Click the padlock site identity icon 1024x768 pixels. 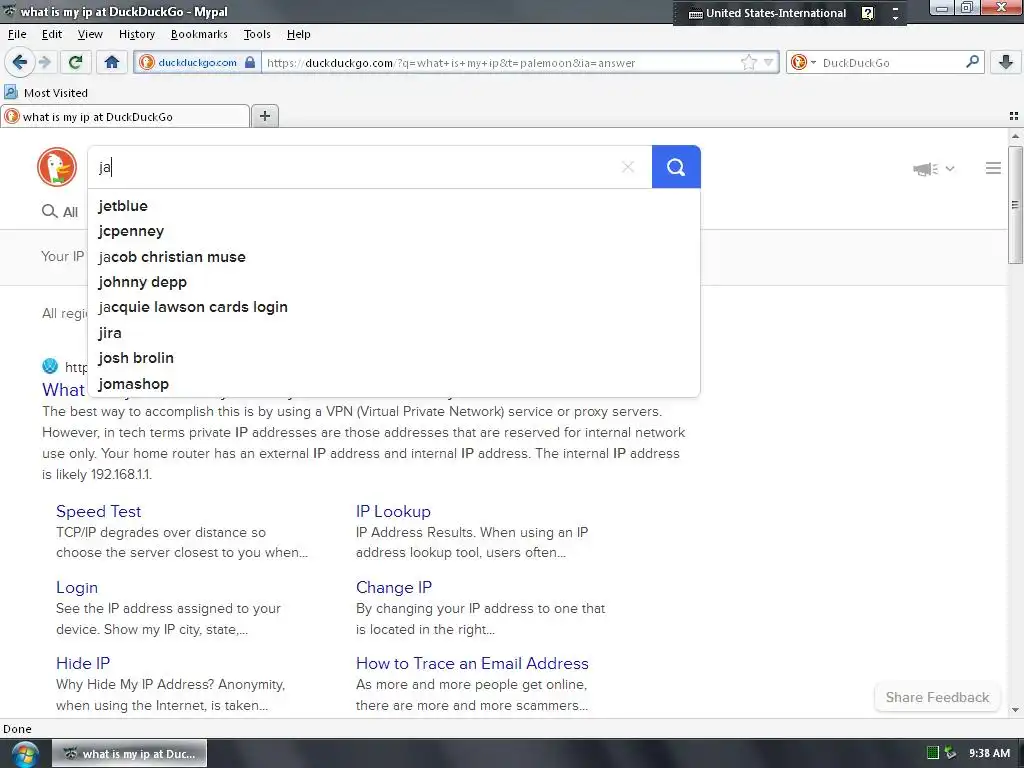[x=249, y=63]
